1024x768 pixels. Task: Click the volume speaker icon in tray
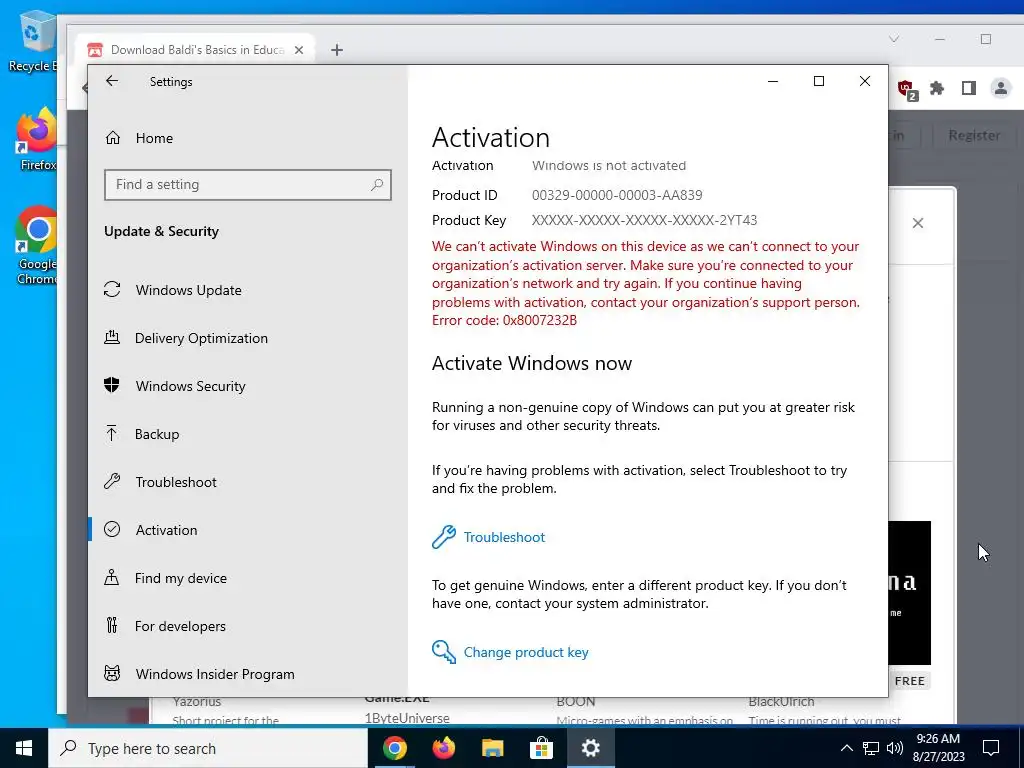pyautogui.click(x=895, y=748)
